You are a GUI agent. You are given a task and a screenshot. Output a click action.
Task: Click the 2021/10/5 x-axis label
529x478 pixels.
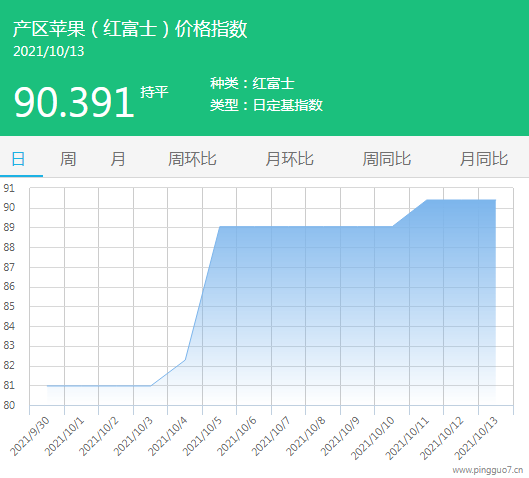pyautogui.click(x=202, y=436)
